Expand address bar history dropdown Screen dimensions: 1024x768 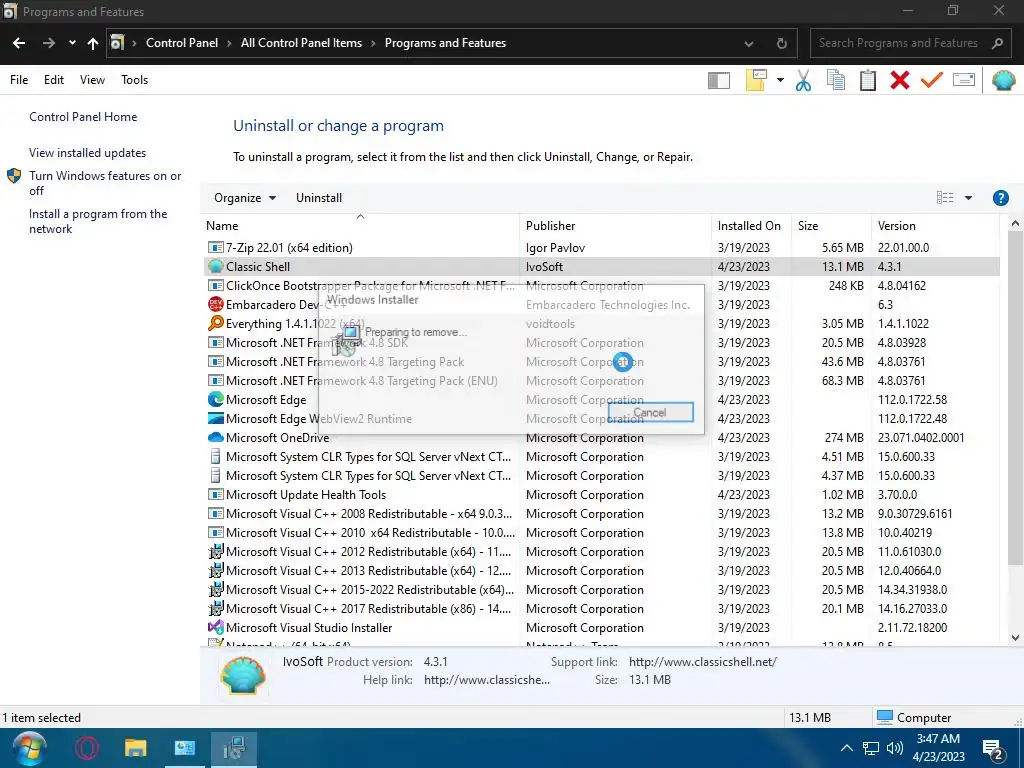click(x=748, y=44)
